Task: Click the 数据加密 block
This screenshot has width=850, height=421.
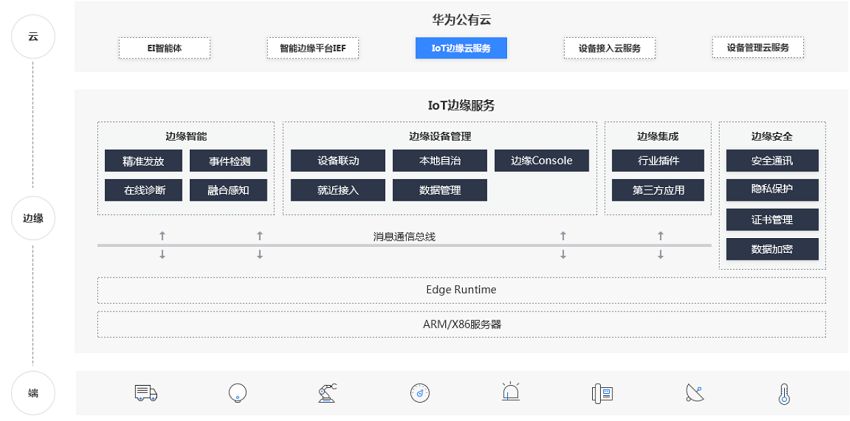Action: pyautogui.click(x=772, y=249)
